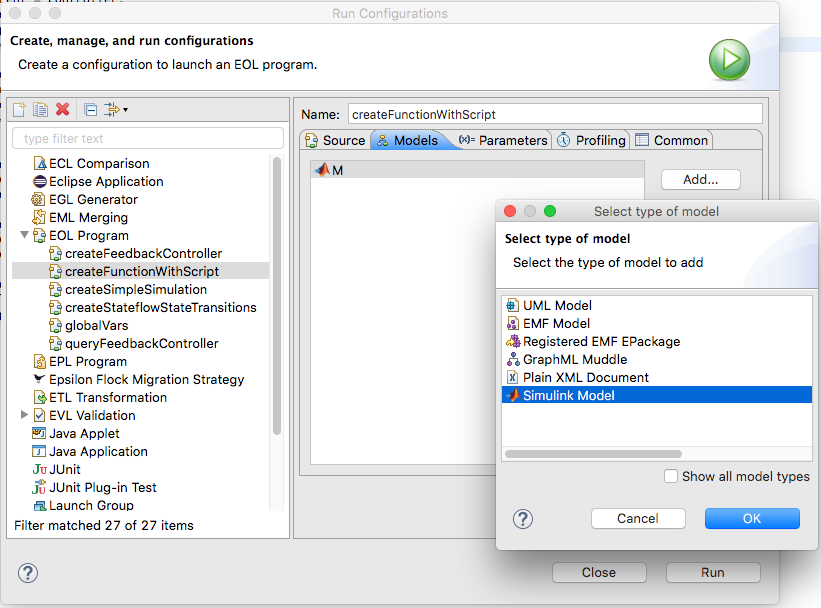Collapse the EOL Program tree branch
Viewport: 821px width, 608px height.
point(24,235)
